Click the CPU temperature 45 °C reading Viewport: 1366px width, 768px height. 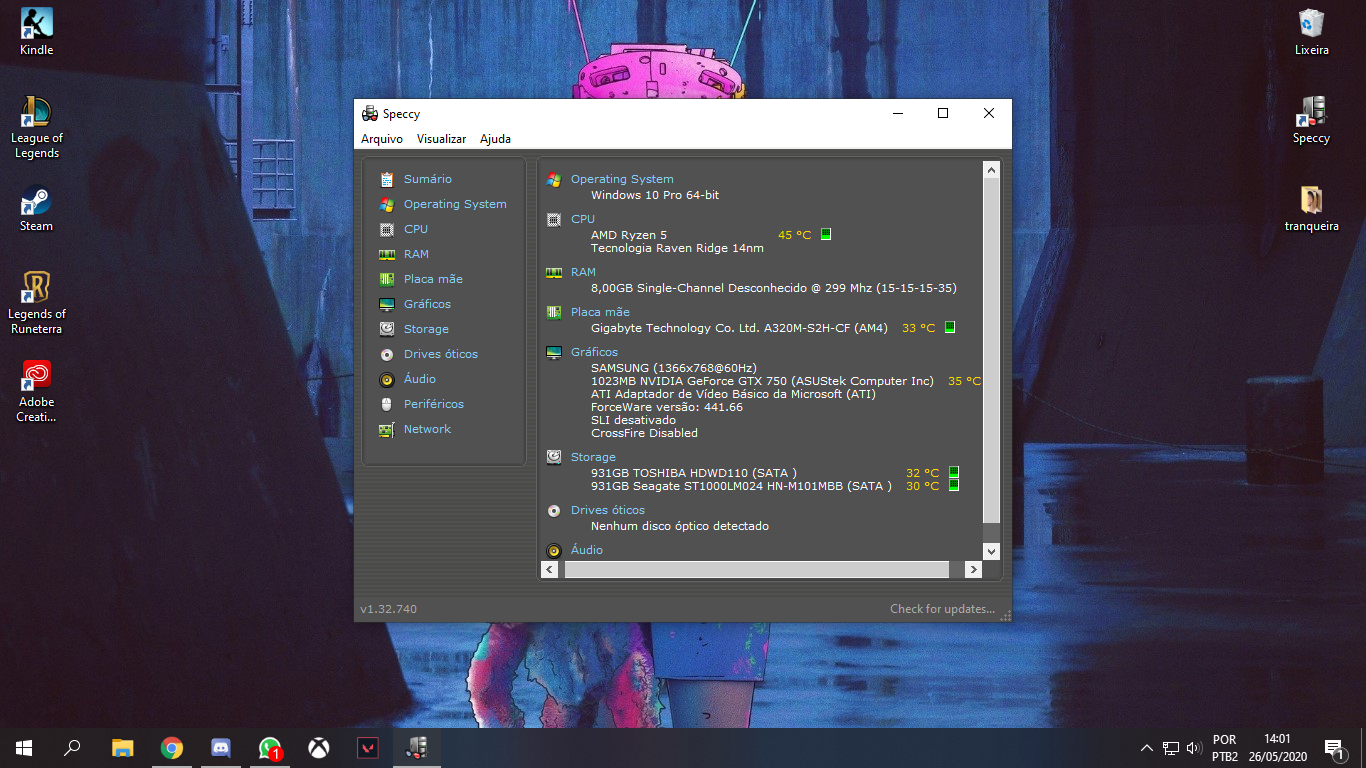(x=795, y=235)
